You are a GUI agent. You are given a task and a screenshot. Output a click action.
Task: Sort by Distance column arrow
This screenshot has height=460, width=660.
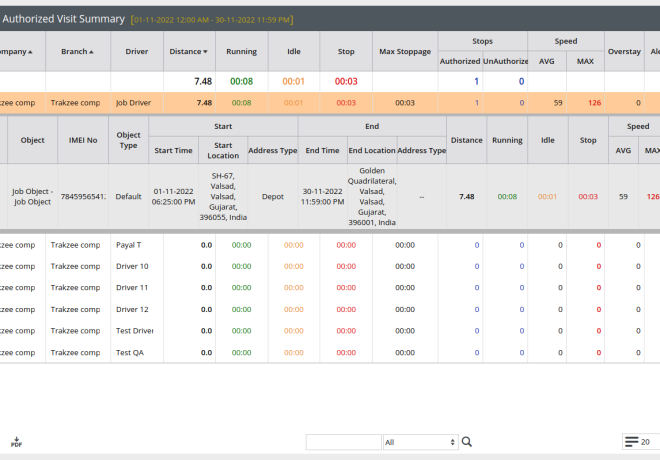coord(206,52)
